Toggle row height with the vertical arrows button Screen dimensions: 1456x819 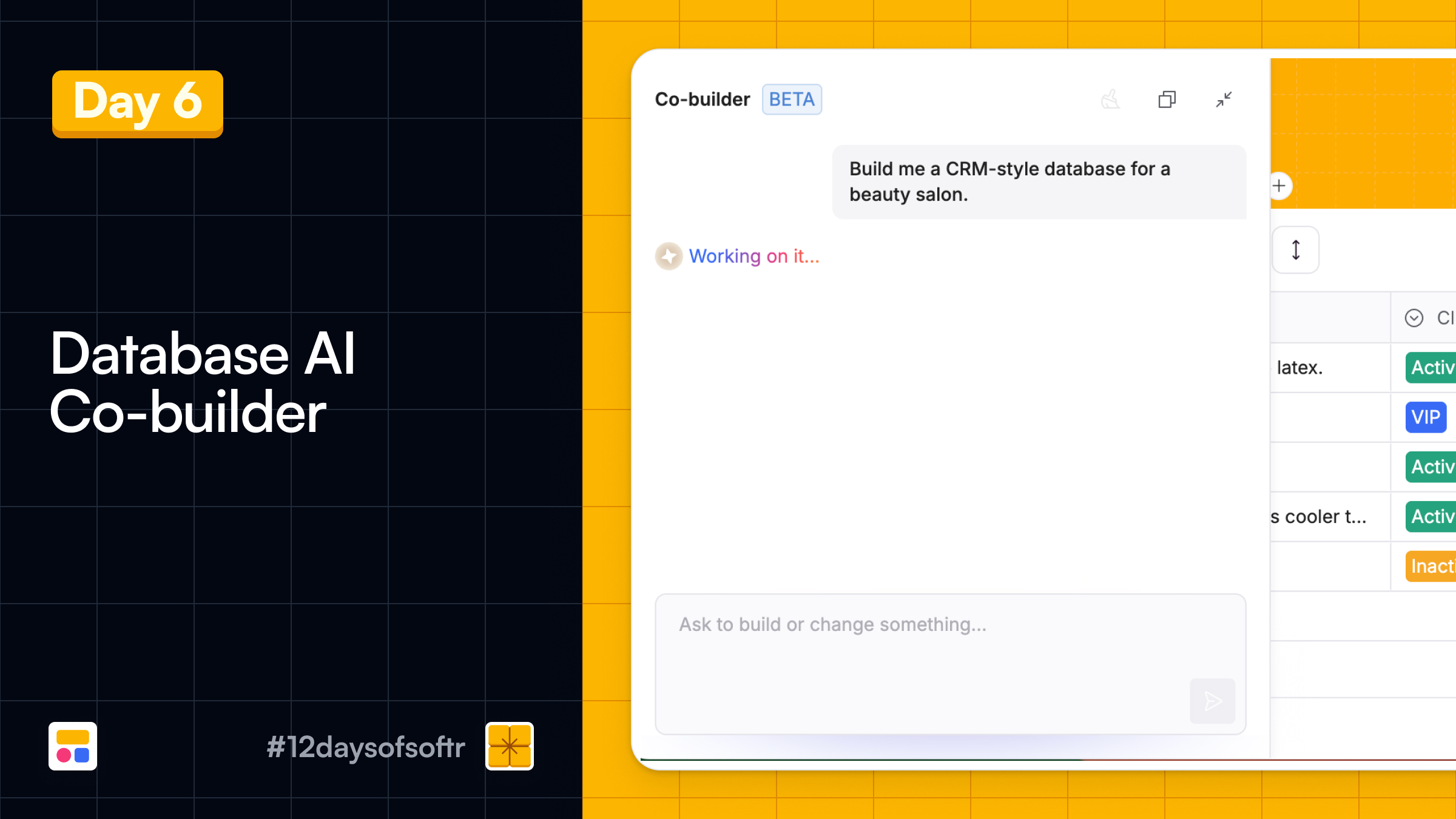pos(1296,250)
